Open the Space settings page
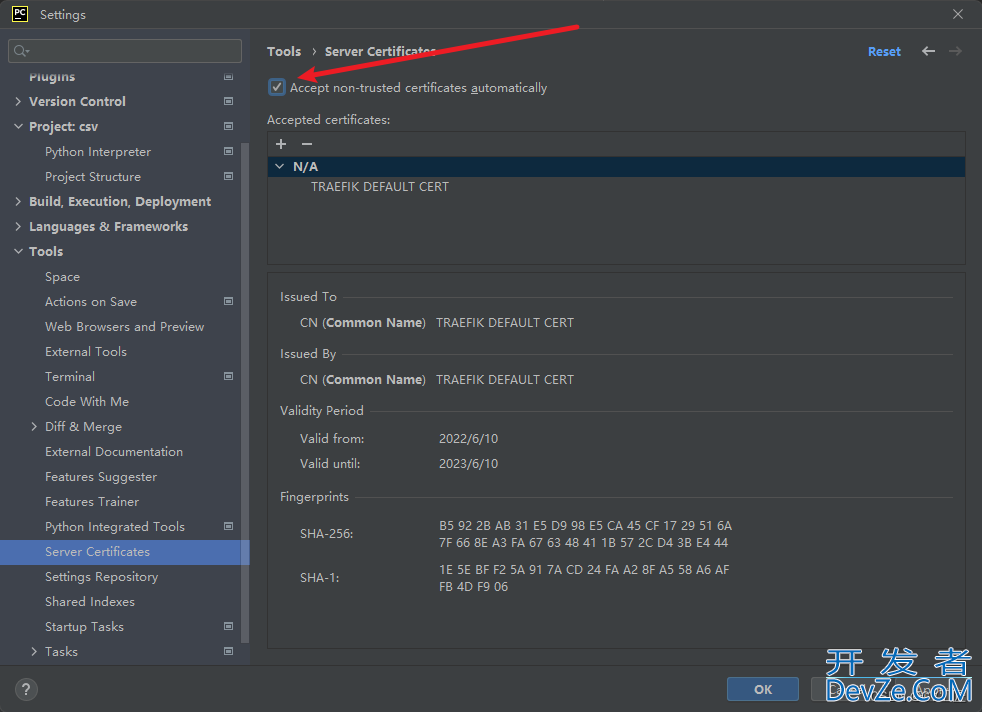 tap(62, 277)
